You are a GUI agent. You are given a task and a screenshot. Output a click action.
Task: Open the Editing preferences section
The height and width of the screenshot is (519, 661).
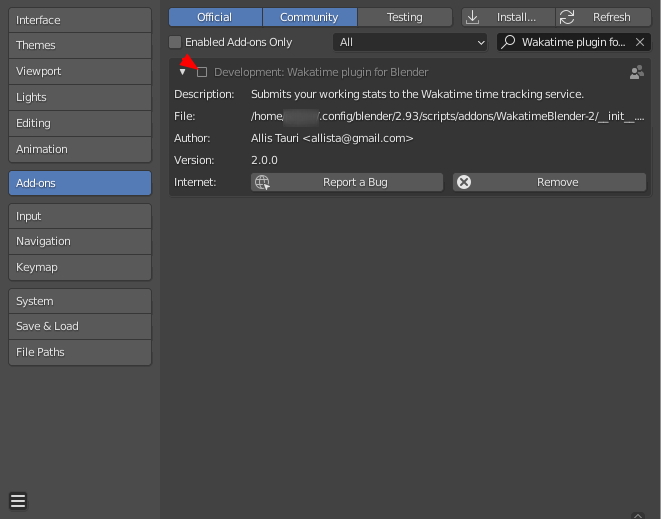(x=80, y=124)
